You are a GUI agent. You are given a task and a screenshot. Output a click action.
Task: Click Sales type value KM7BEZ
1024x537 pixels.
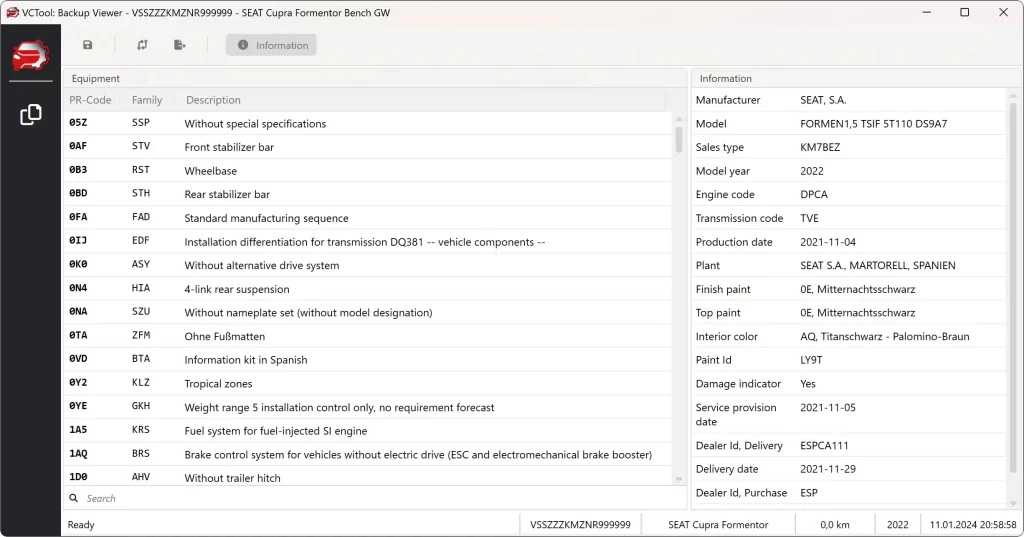[x=820, y=147]
